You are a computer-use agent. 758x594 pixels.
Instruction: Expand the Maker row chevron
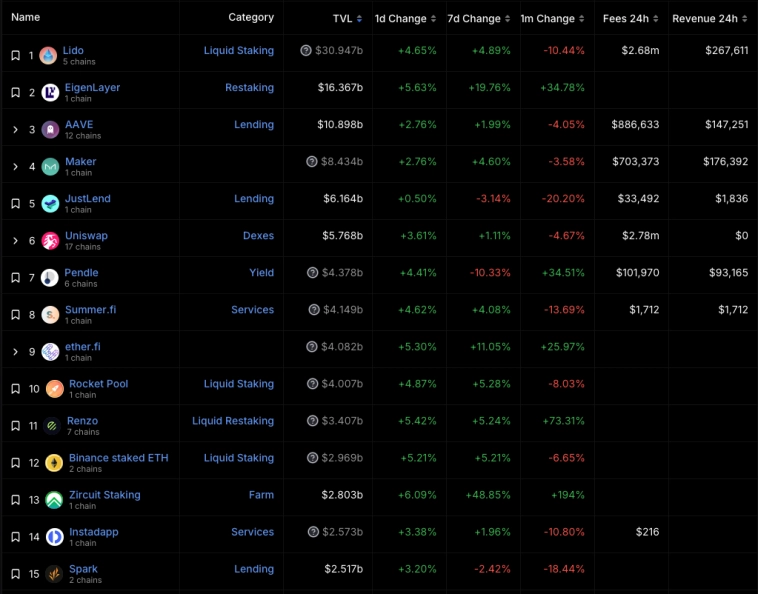tap(15, 167)
